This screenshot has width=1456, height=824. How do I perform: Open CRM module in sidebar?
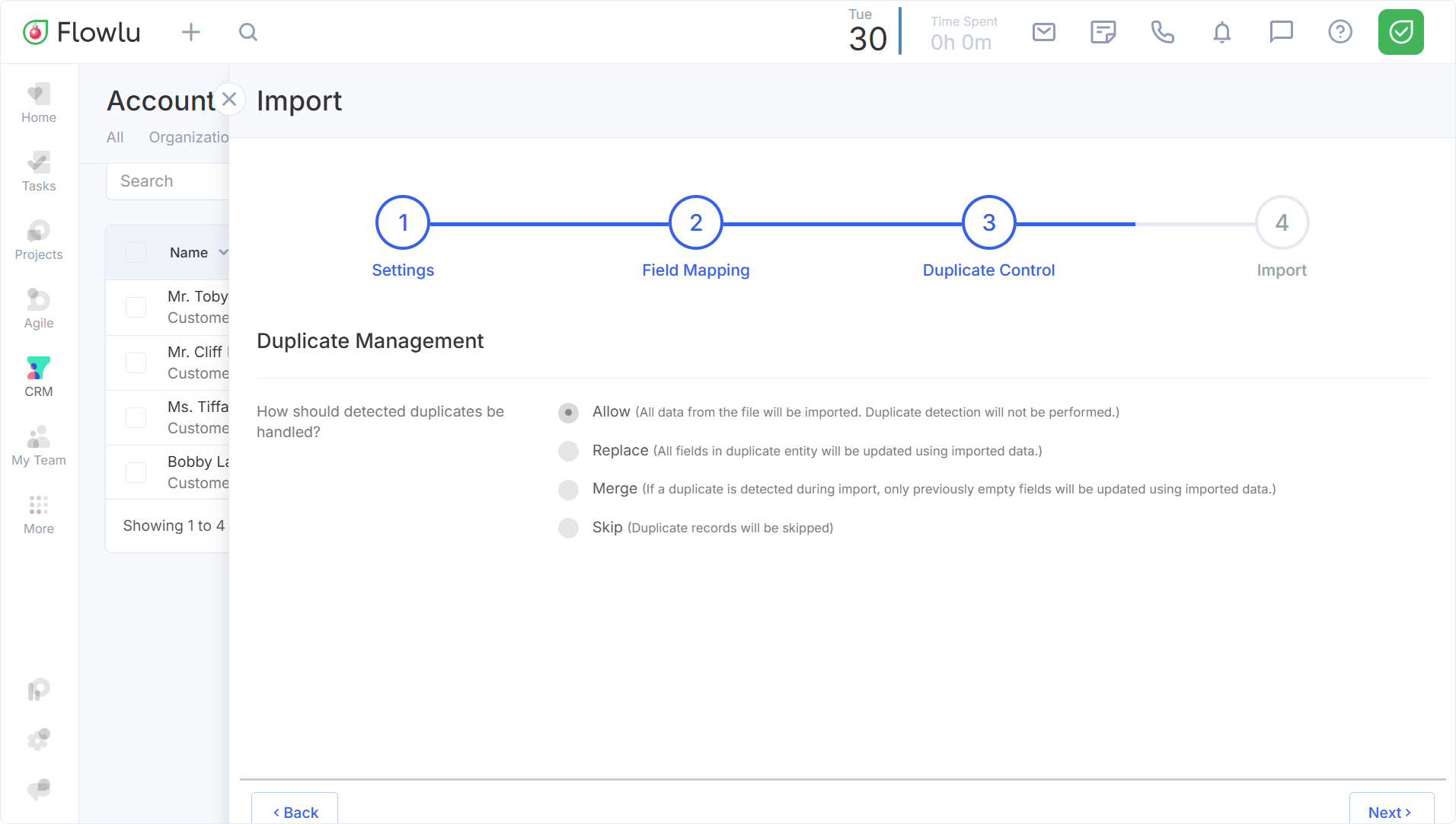tap(39, 378)
